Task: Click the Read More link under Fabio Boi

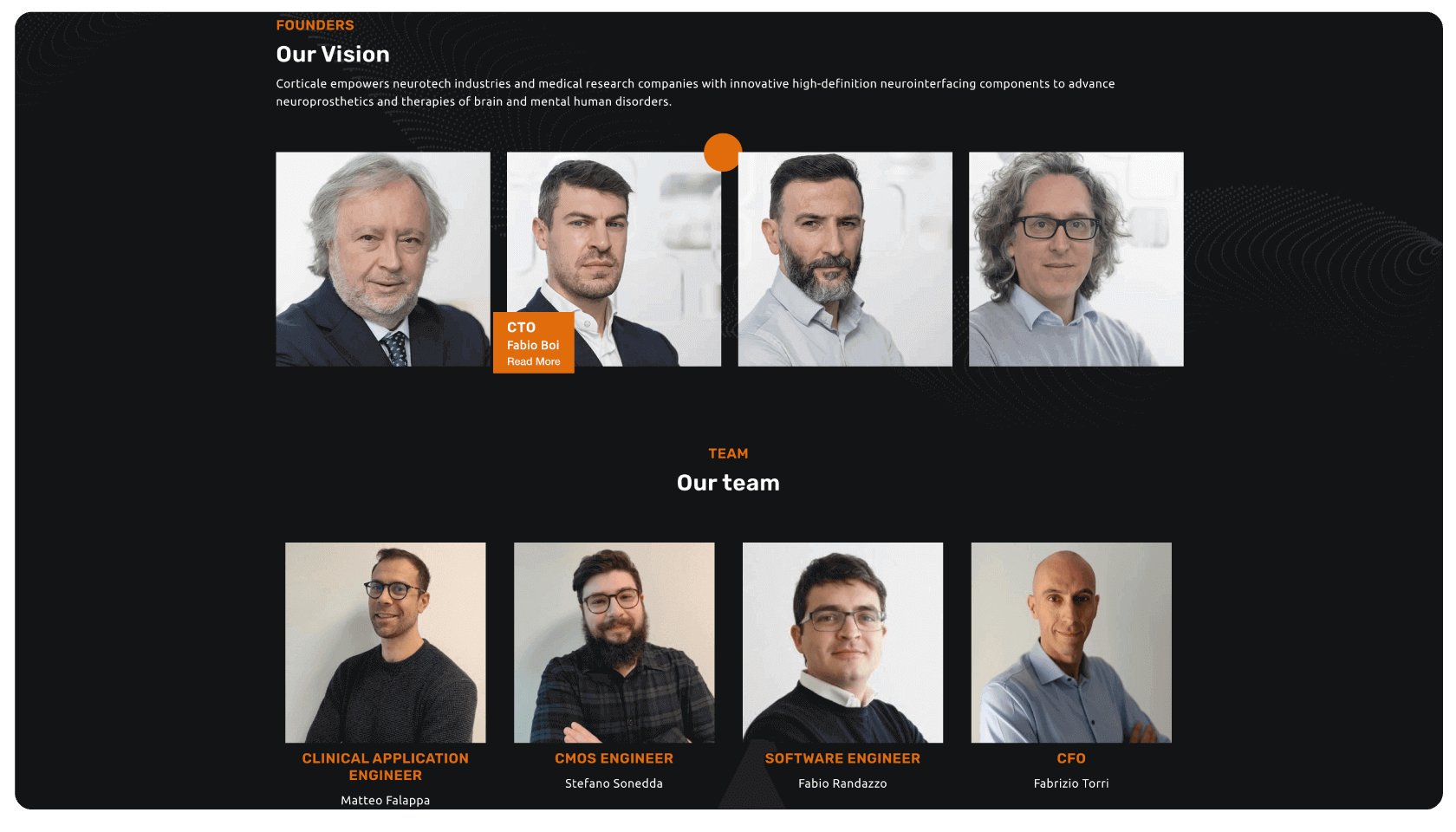Action: (533, 361)
